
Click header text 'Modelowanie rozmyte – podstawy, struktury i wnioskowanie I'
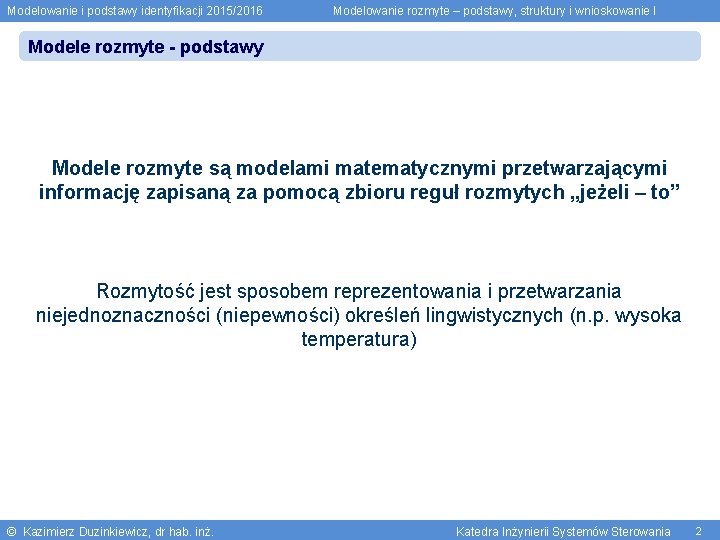click(x=494, y=11)
